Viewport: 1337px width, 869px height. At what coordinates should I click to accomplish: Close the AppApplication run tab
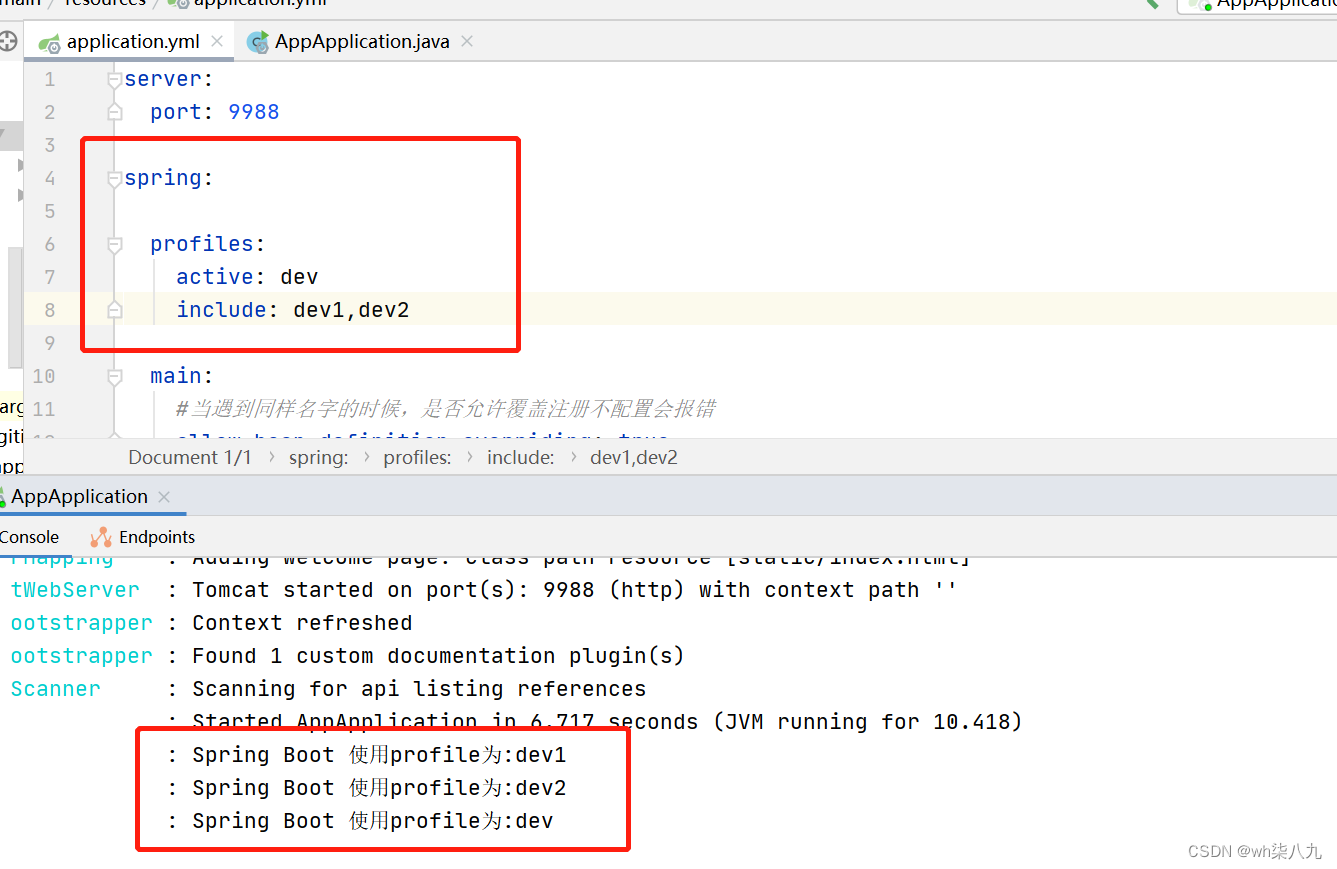164,497
